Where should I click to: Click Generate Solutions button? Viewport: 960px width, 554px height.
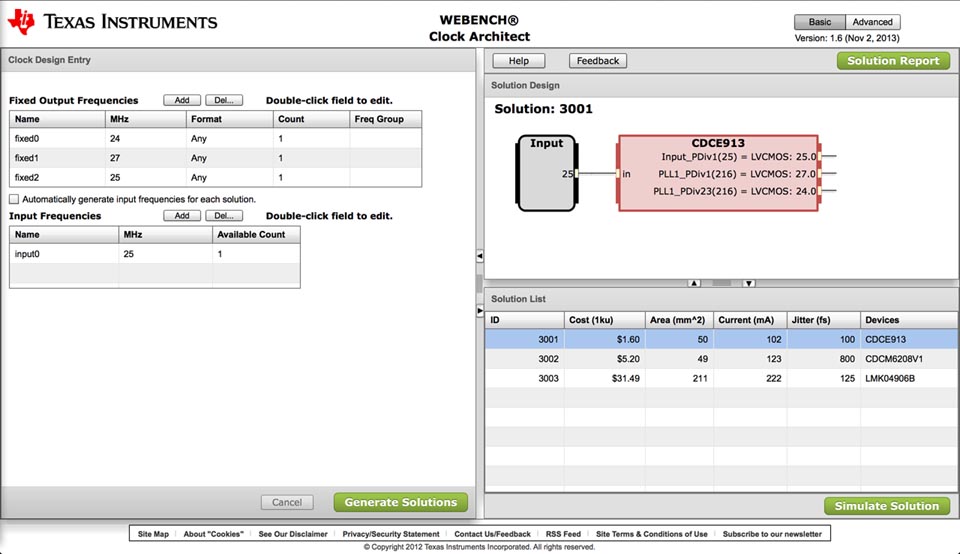coord(400,502)
